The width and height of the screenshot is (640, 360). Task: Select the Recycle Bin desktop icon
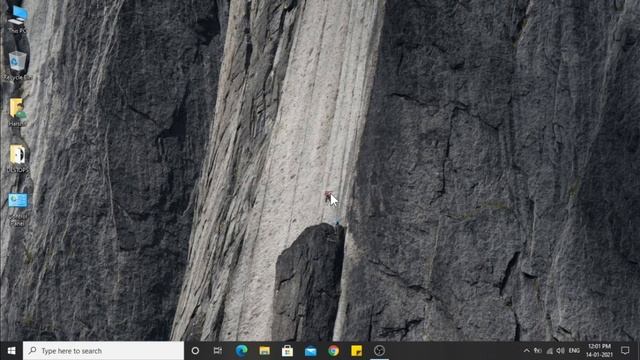(x=17, y=65)
